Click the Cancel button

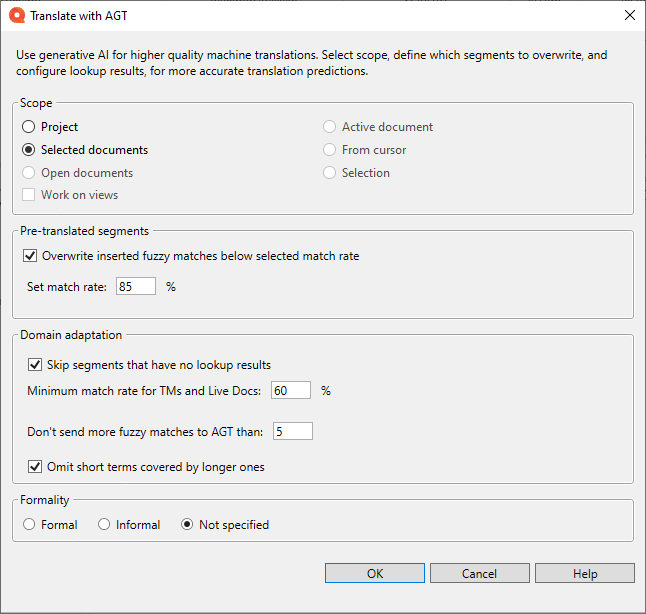click(480, 573)
